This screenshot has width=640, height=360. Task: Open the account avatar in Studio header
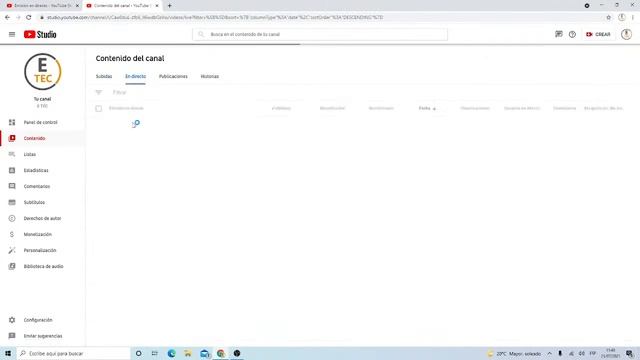(x=626, y=34)
